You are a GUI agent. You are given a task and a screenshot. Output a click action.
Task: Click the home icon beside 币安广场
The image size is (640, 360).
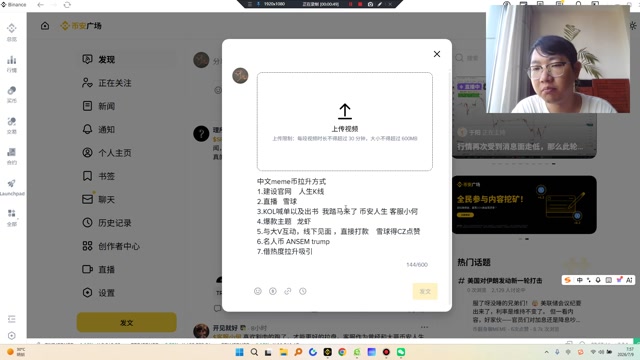click(45, 26)
